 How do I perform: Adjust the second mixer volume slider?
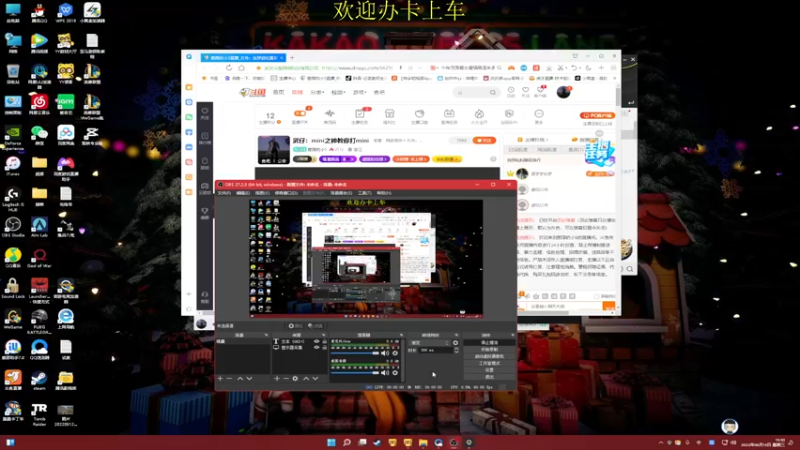tap(355, 373)
